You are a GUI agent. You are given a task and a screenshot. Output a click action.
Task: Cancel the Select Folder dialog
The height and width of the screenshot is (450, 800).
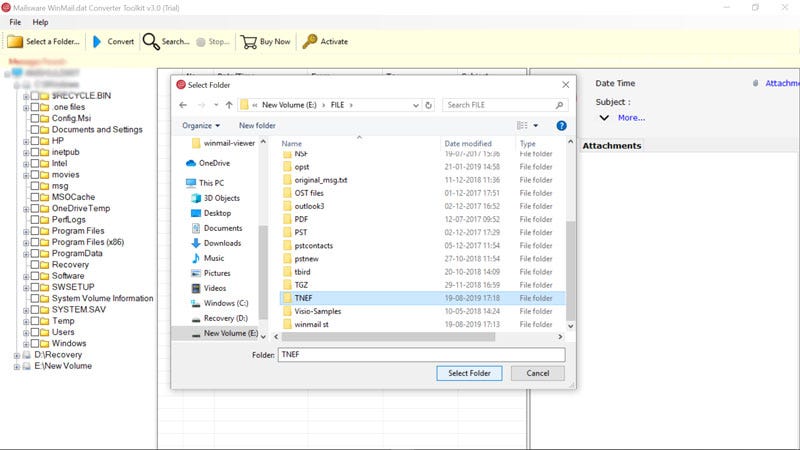(538, 373)
